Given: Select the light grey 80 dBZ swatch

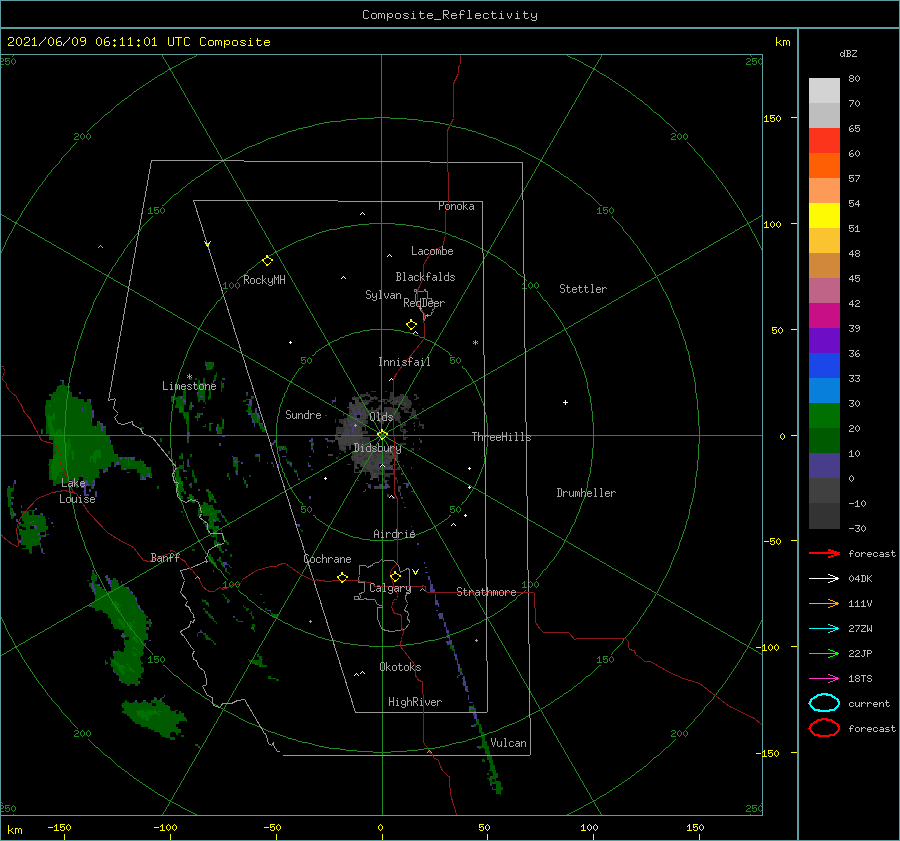Looking at the screenshot, I should click(x=824, y=90).
